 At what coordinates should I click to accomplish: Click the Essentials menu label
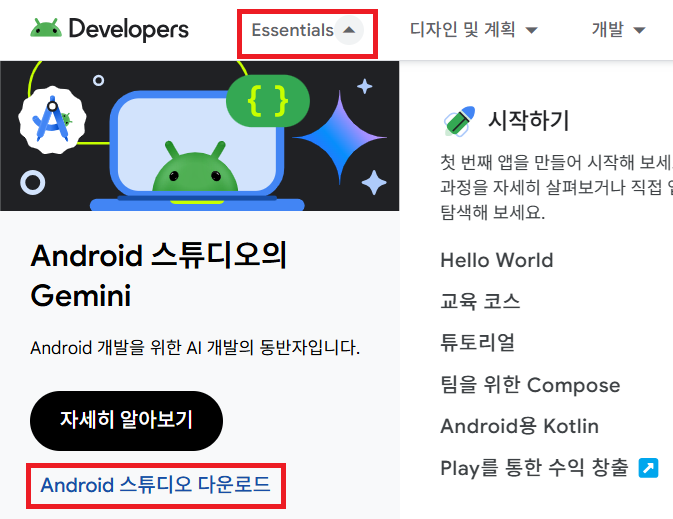tap(292, 30)
